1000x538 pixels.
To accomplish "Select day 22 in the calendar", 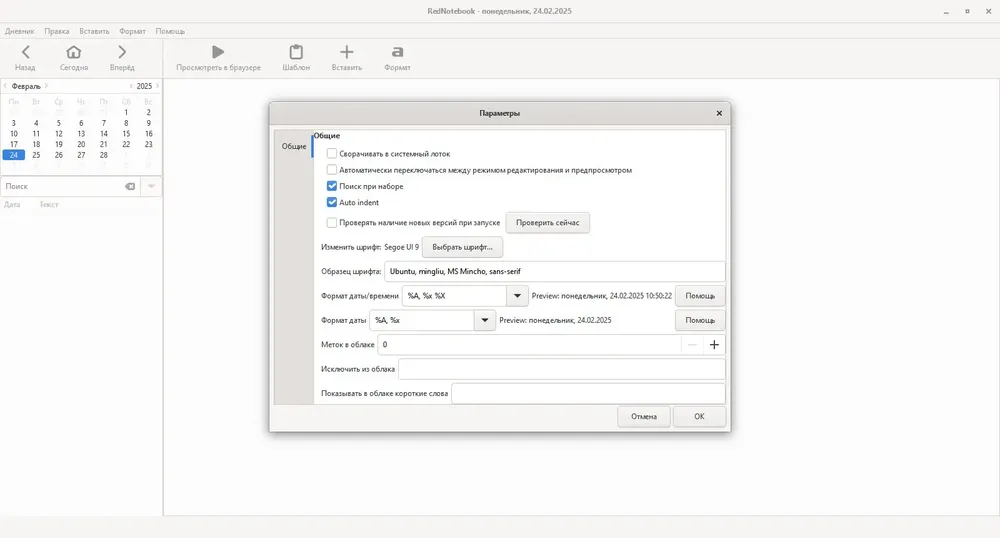I will click(126, 144).
